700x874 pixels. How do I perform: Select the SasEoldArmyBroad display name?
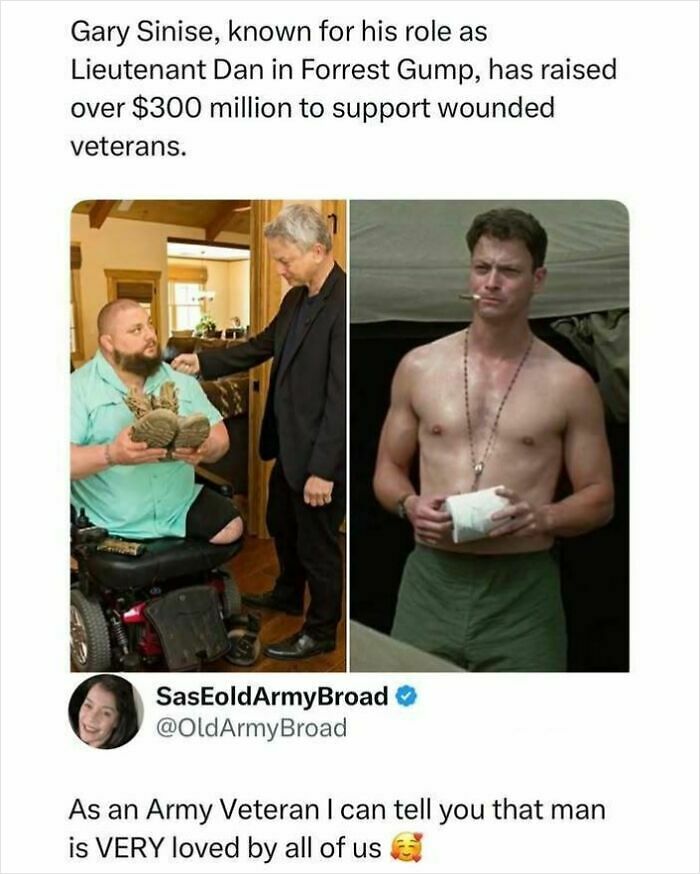(272, 696)
